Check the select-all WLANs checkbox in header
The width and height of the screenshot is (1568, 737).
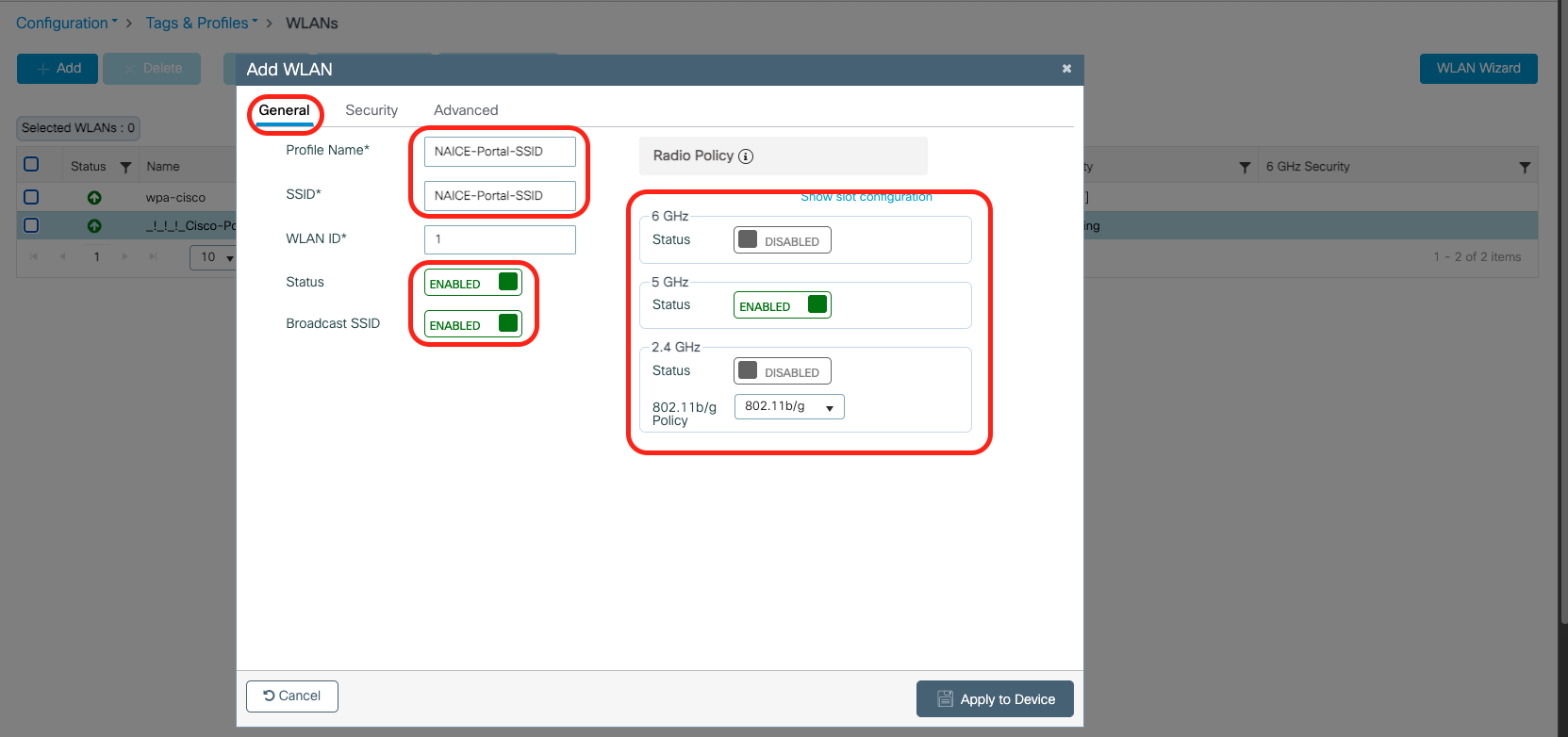pos(31,165)
